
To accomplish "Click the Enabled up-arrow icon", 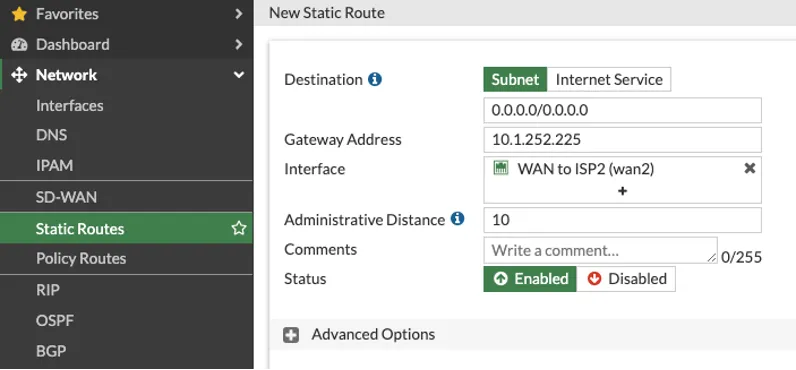I will tap(501, 279).
